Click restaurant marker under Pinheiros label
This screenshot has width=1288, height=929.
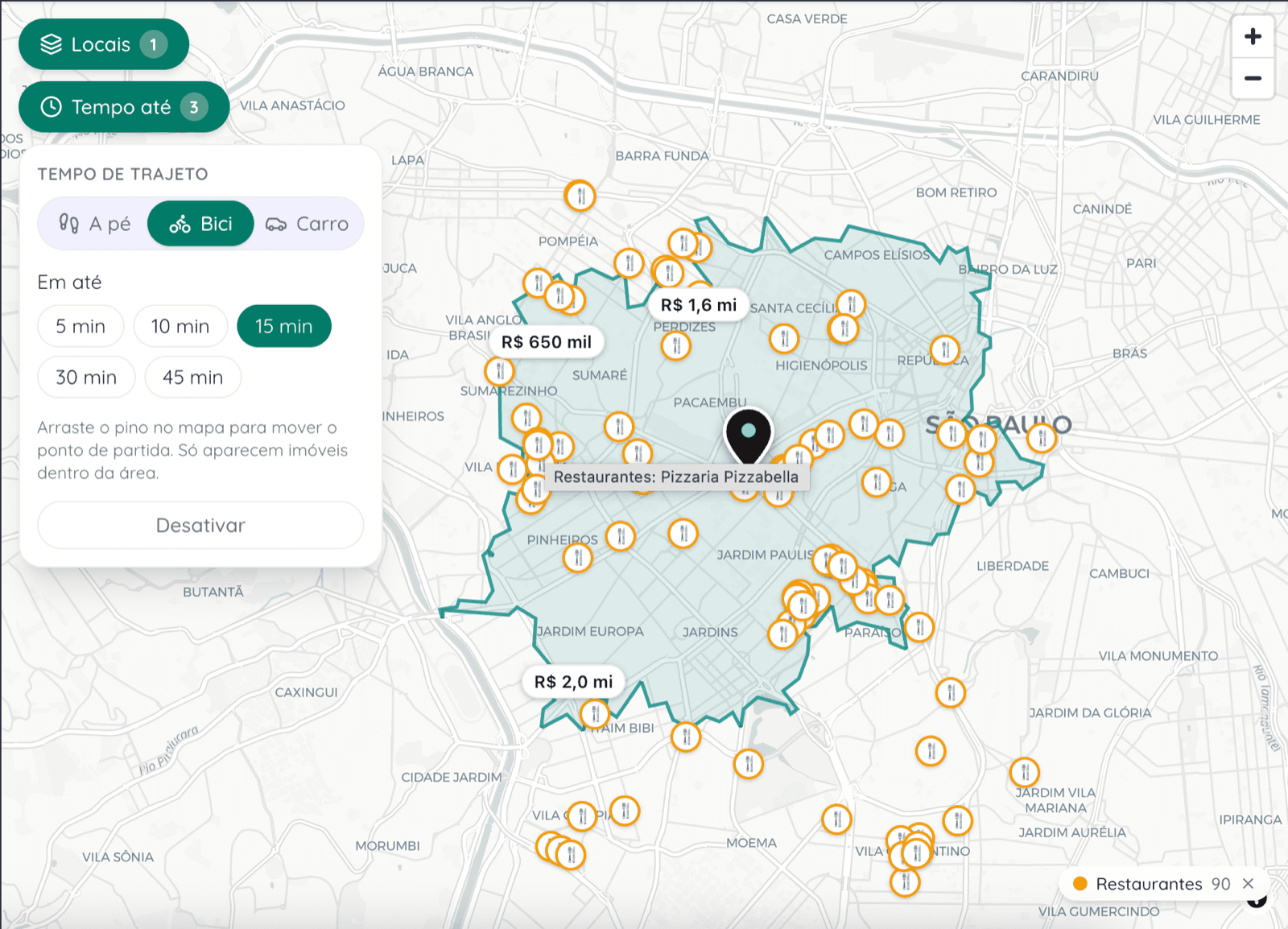tap(578, 557)
